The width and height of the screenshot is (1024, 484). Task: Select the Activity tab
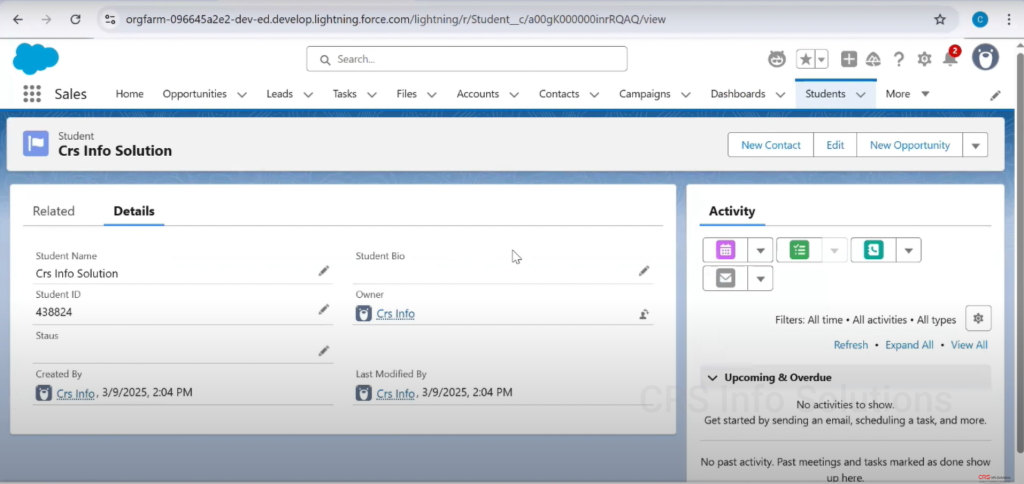732,211
